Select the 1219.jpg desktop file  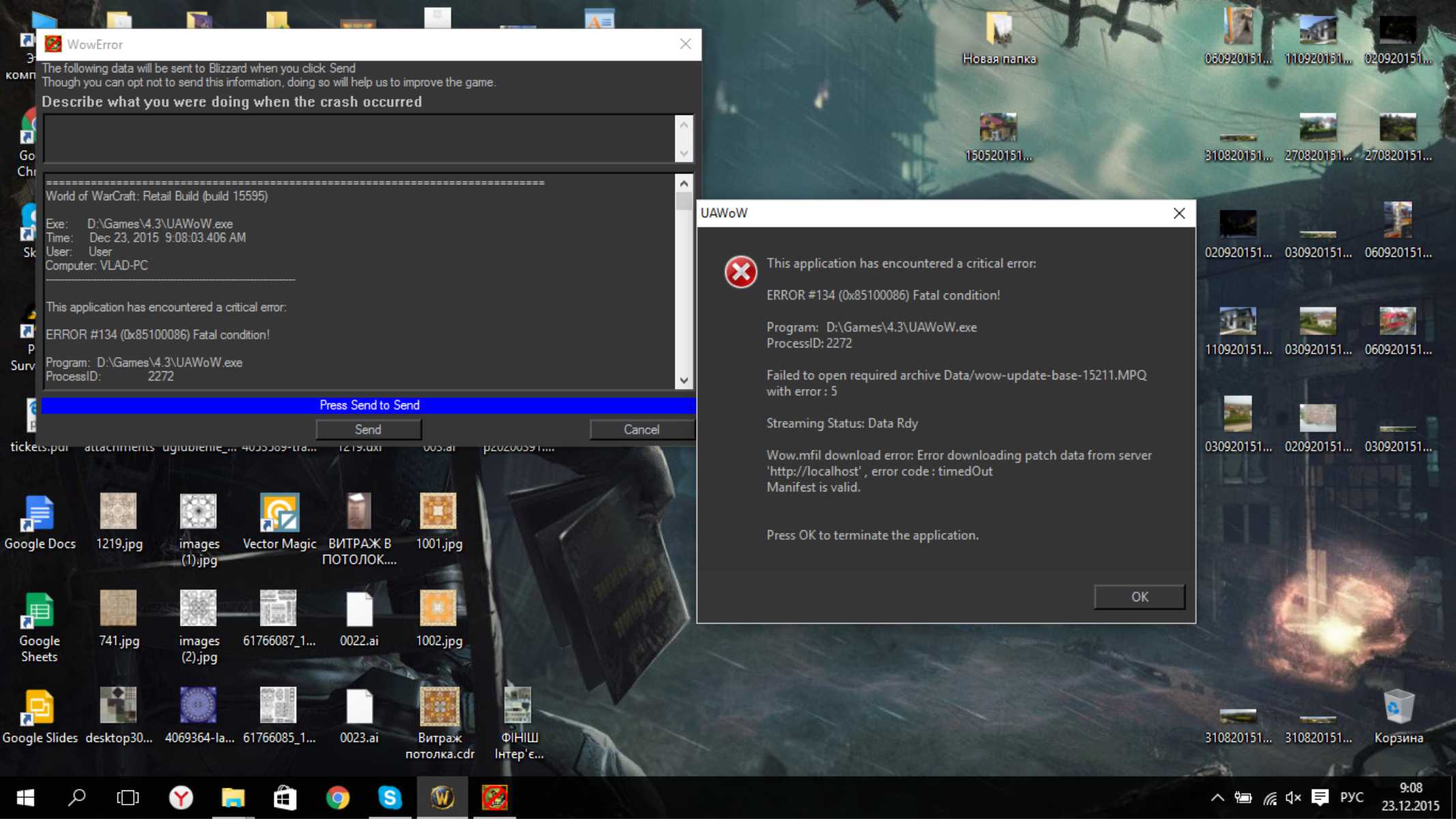pyautogui.click(x=119, y=523)
